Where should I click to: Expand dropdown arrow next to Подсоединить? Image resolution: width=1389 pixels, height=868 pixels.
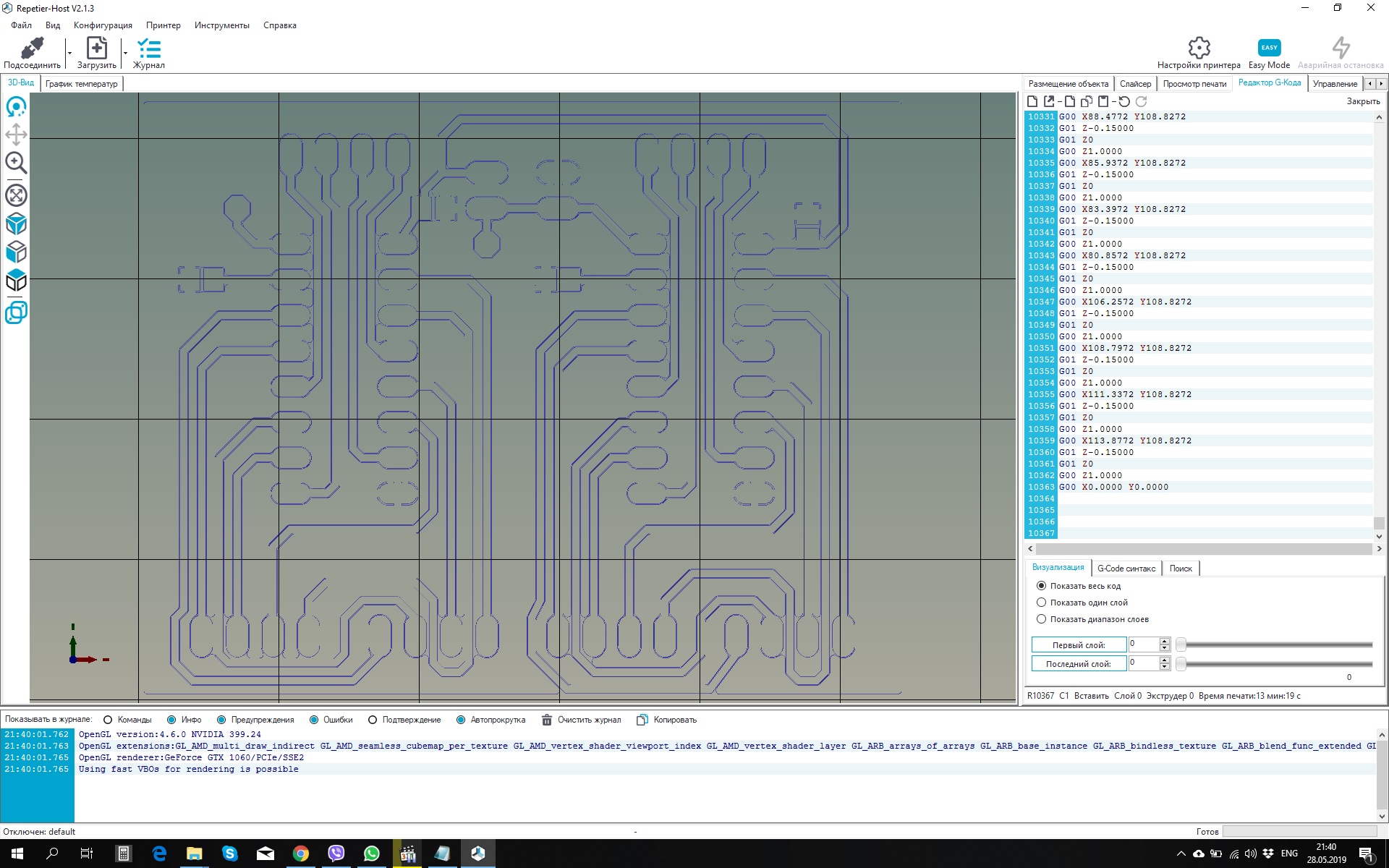70,53
